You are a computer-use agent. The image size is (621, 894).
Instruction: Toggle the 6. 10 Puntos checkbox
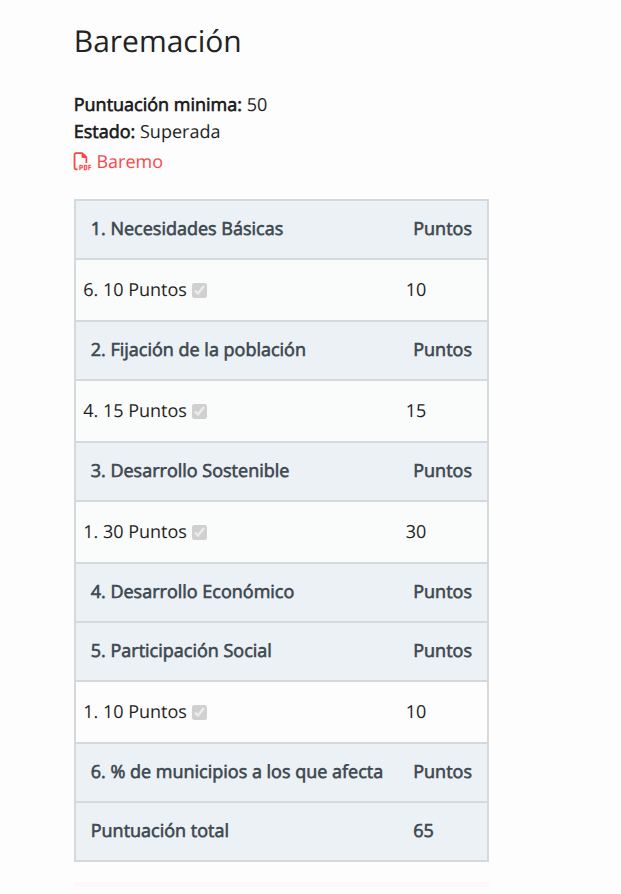pyautogui.click(x=200, y=291)
